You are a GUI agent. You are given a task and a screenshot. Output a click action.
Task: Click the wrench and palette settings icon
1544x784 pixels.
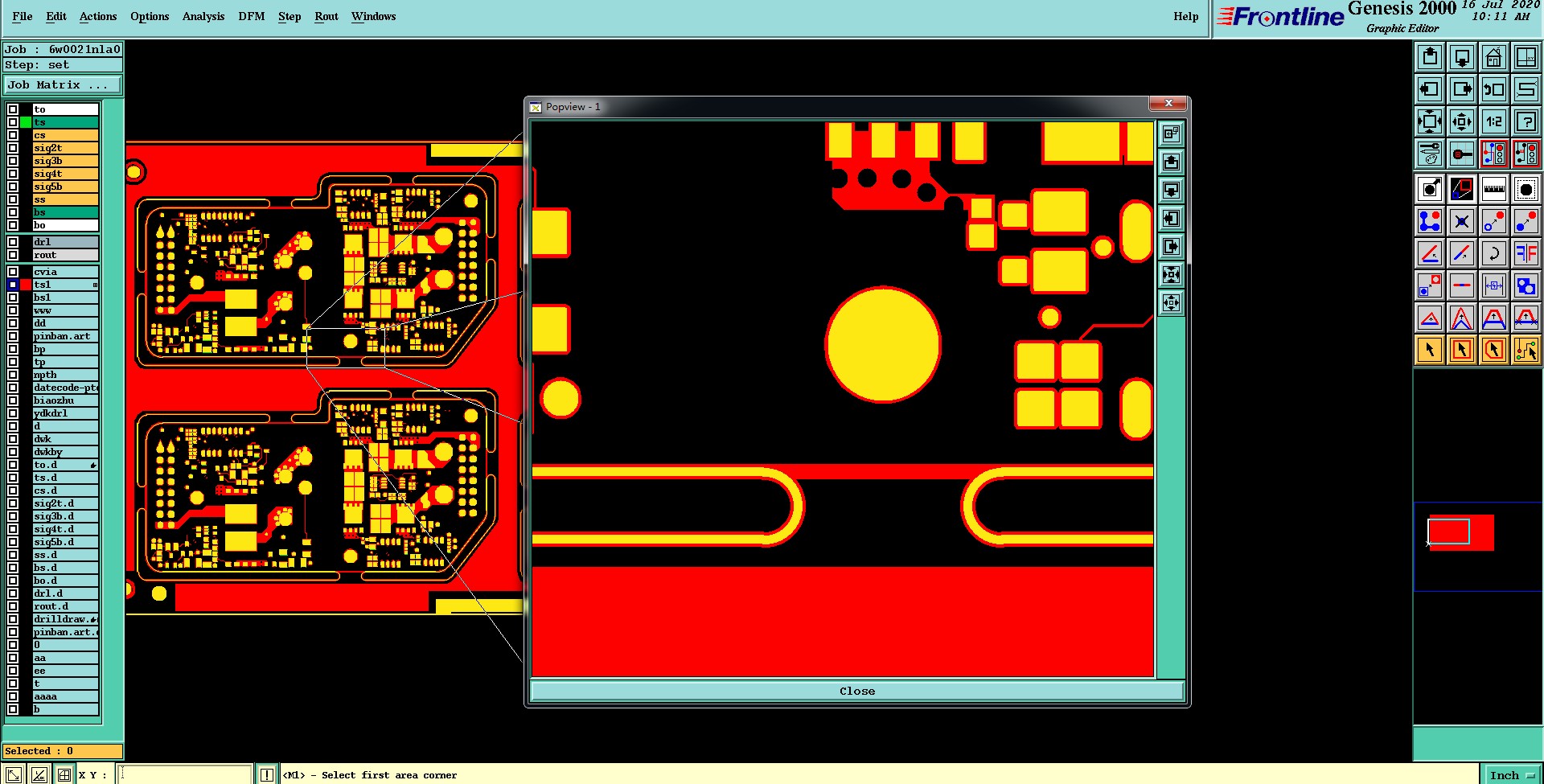coord(1430,153)
